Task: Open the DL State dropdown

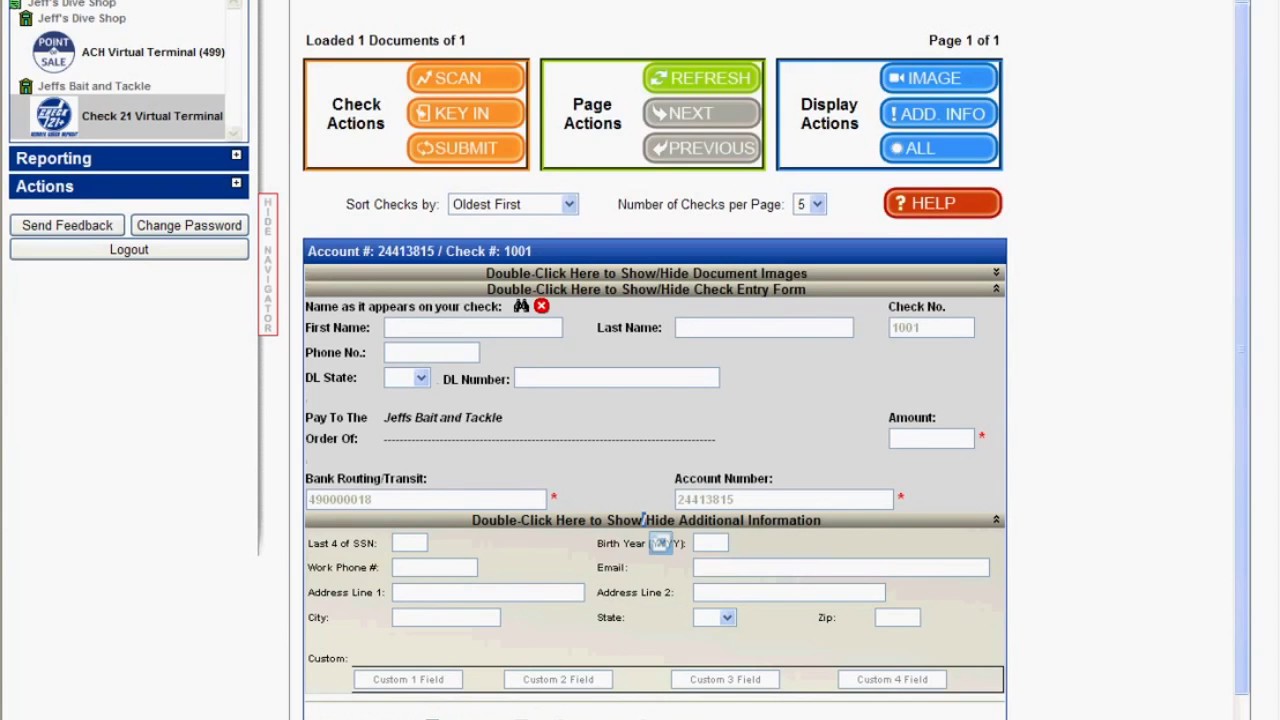Action: coord(407,378)
